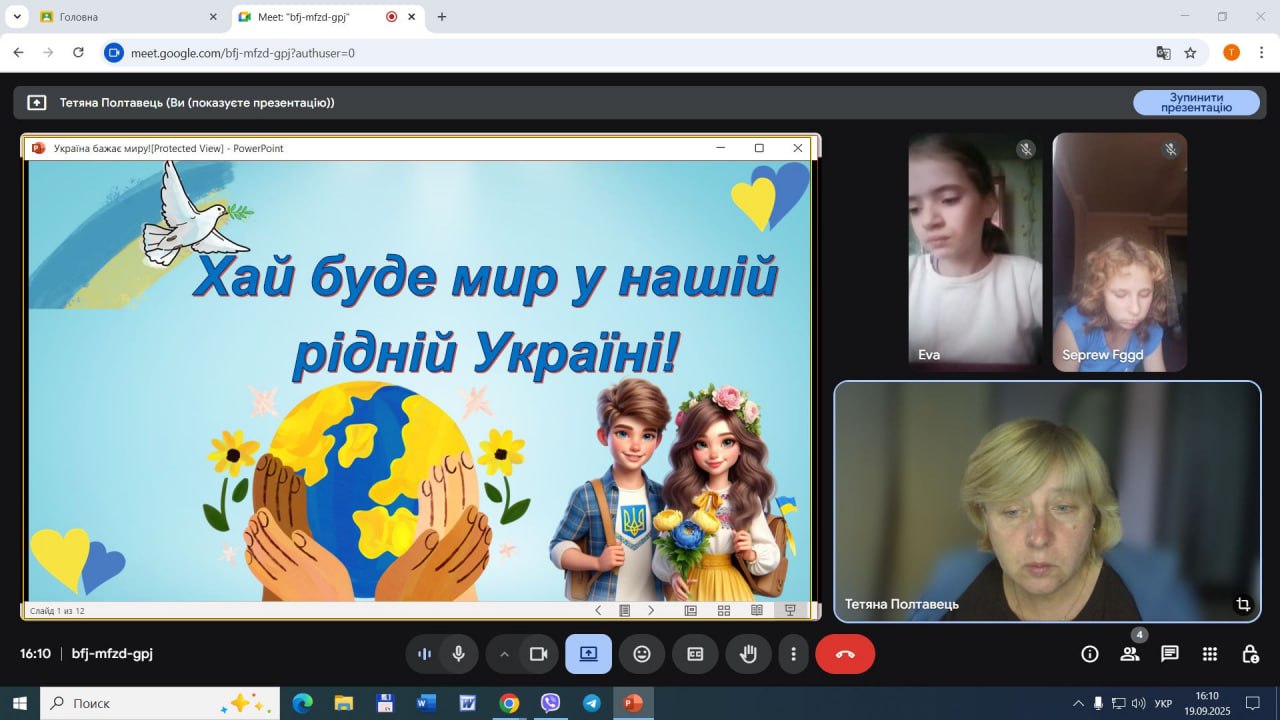Click the red leave call button
Image resolution: width=1280 pixels, height=720 pixels.
point(845,654)
